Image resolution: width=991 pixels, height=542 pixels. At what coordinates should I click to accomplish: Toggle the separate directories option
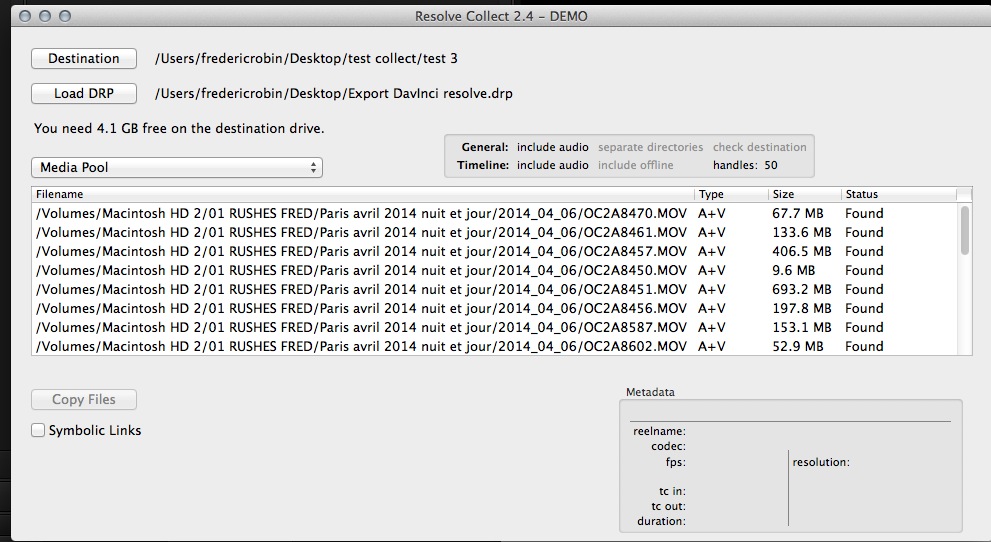tap(650, 148)
